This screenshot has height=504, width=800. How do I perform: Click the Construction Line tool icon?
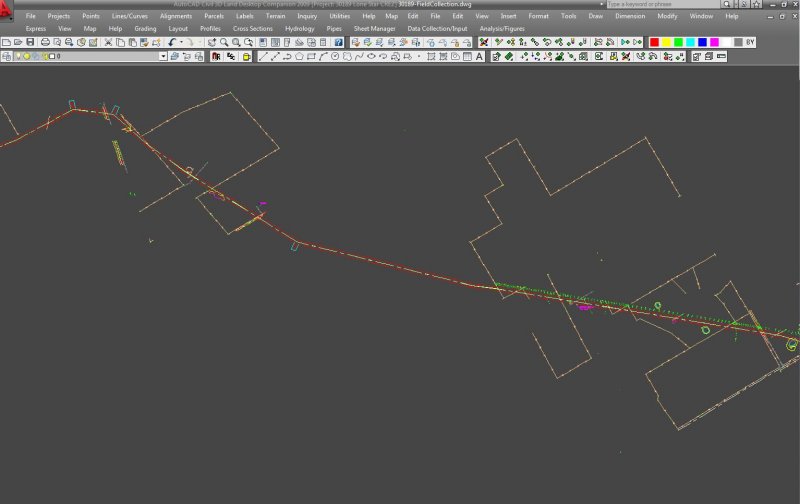point(275,57)
